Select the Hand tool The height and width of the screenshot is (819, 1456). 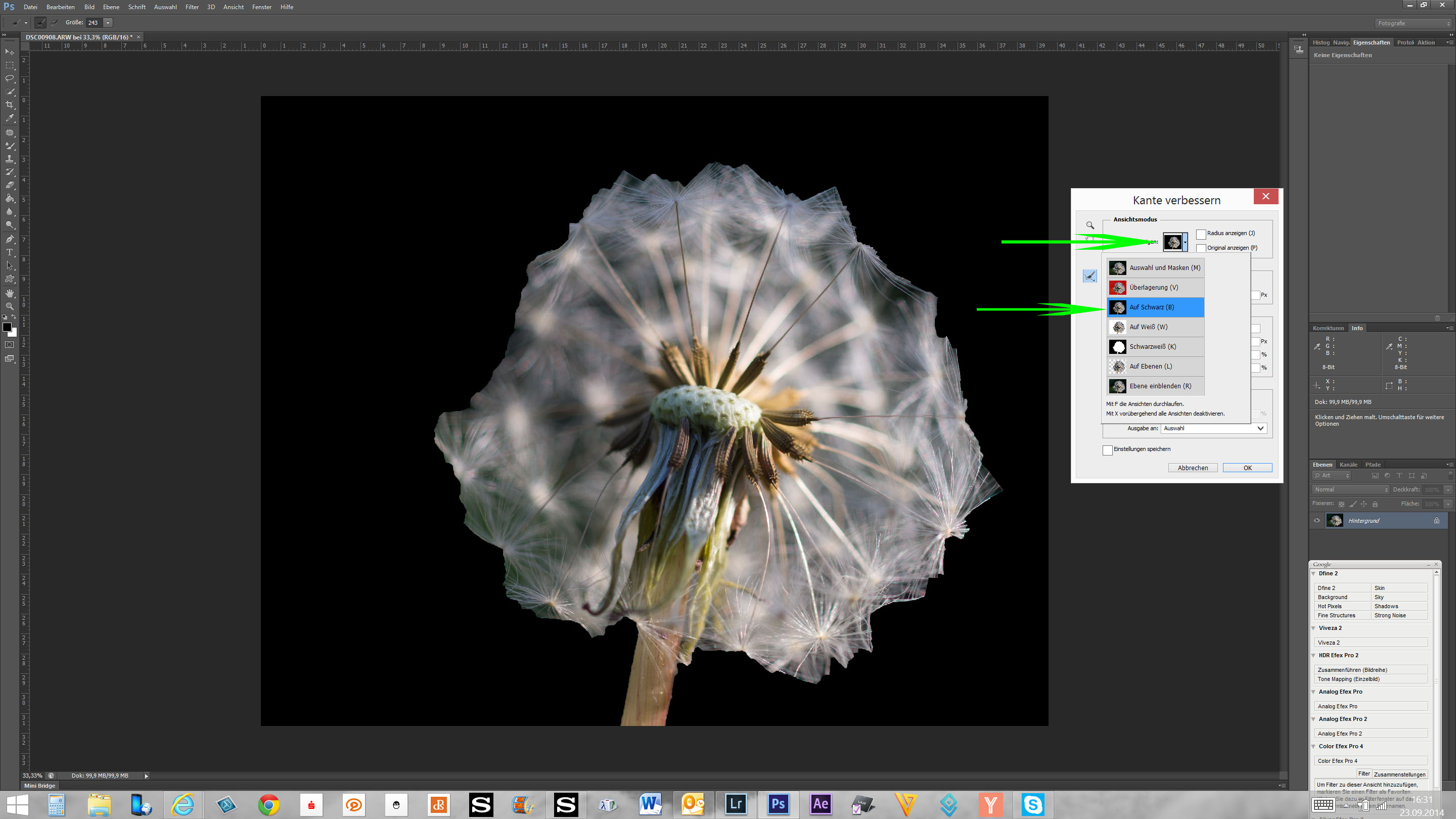pyautogui.click(x=10, y=293)
